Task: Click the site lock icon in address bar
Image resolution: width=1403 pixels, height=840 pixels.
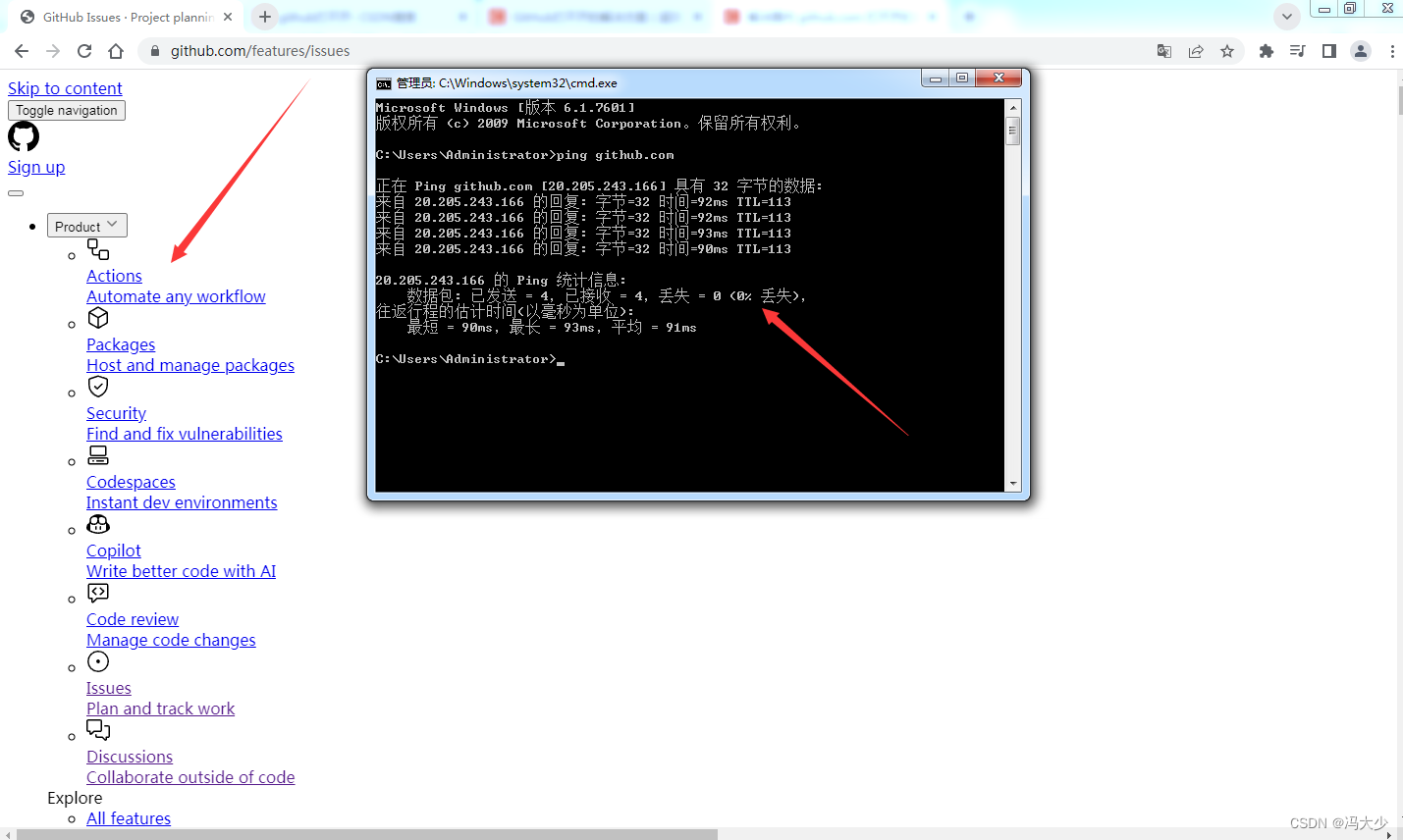Action: coord(155,51)
